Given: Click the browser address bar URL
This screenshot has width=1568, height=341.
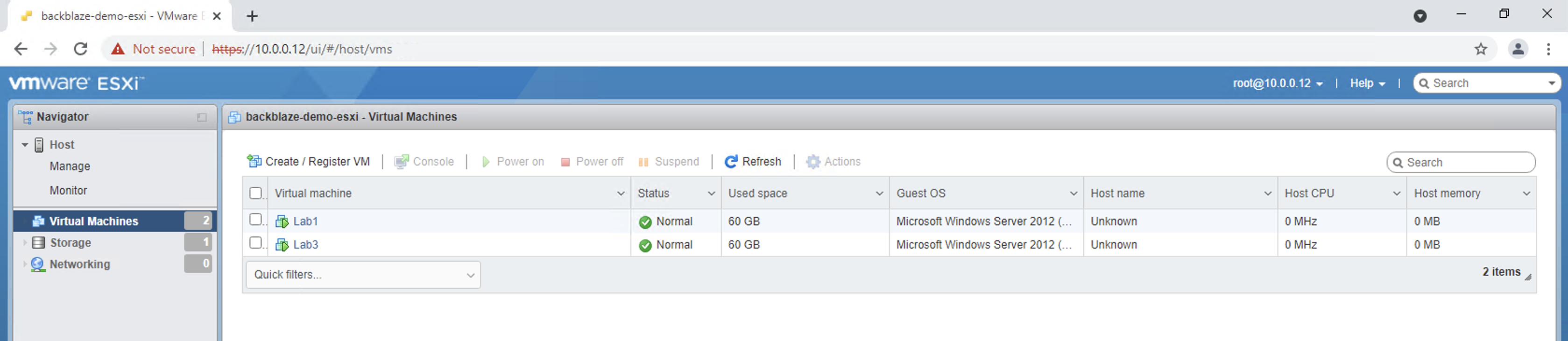Looking at the screenshot, I should click(302, 50).
